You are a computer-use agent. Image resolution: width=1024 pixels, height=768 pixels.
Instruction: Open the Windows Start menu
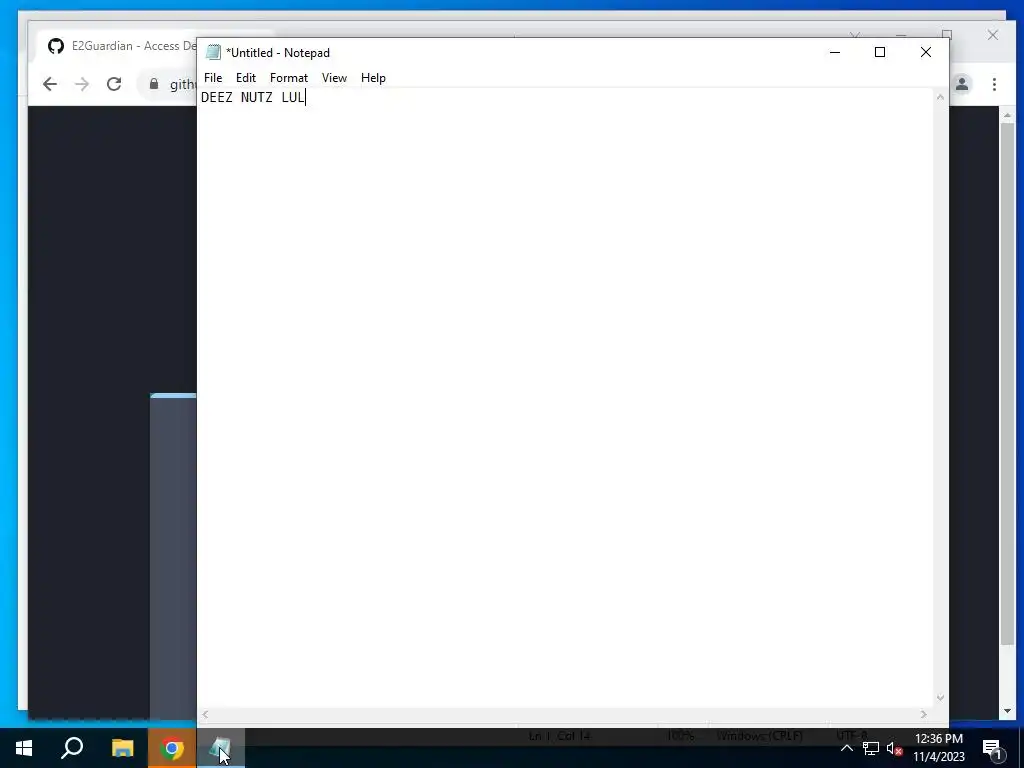coord(24,748)
